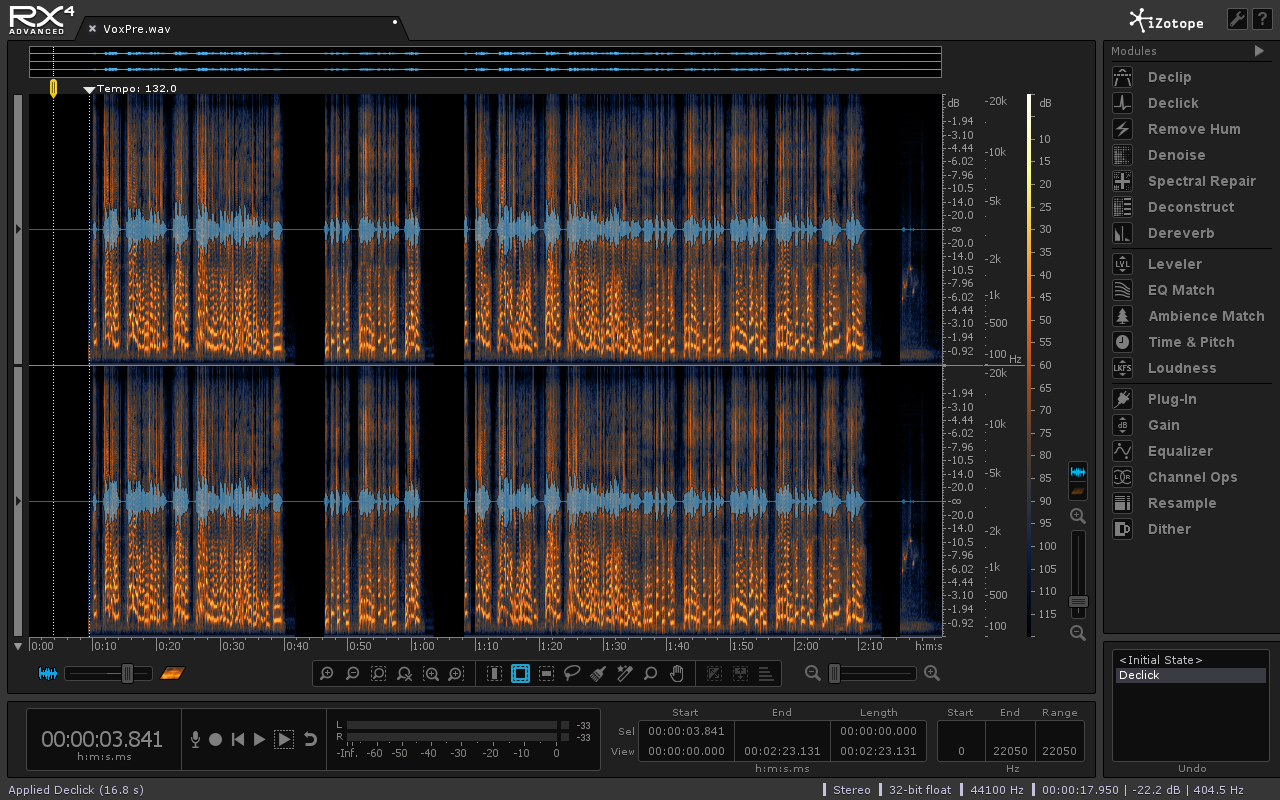Click the timecode display 00:00:03.841

coord(101,739)
